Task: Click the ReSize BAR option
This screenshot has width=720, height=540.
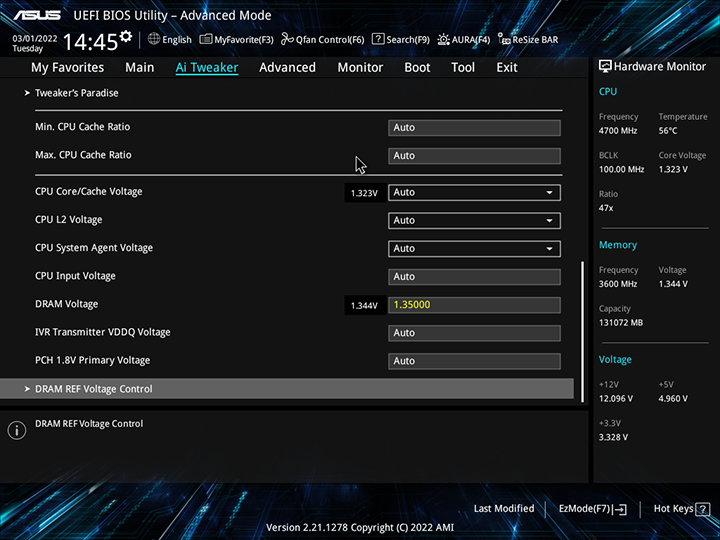Action: point(528,40)
